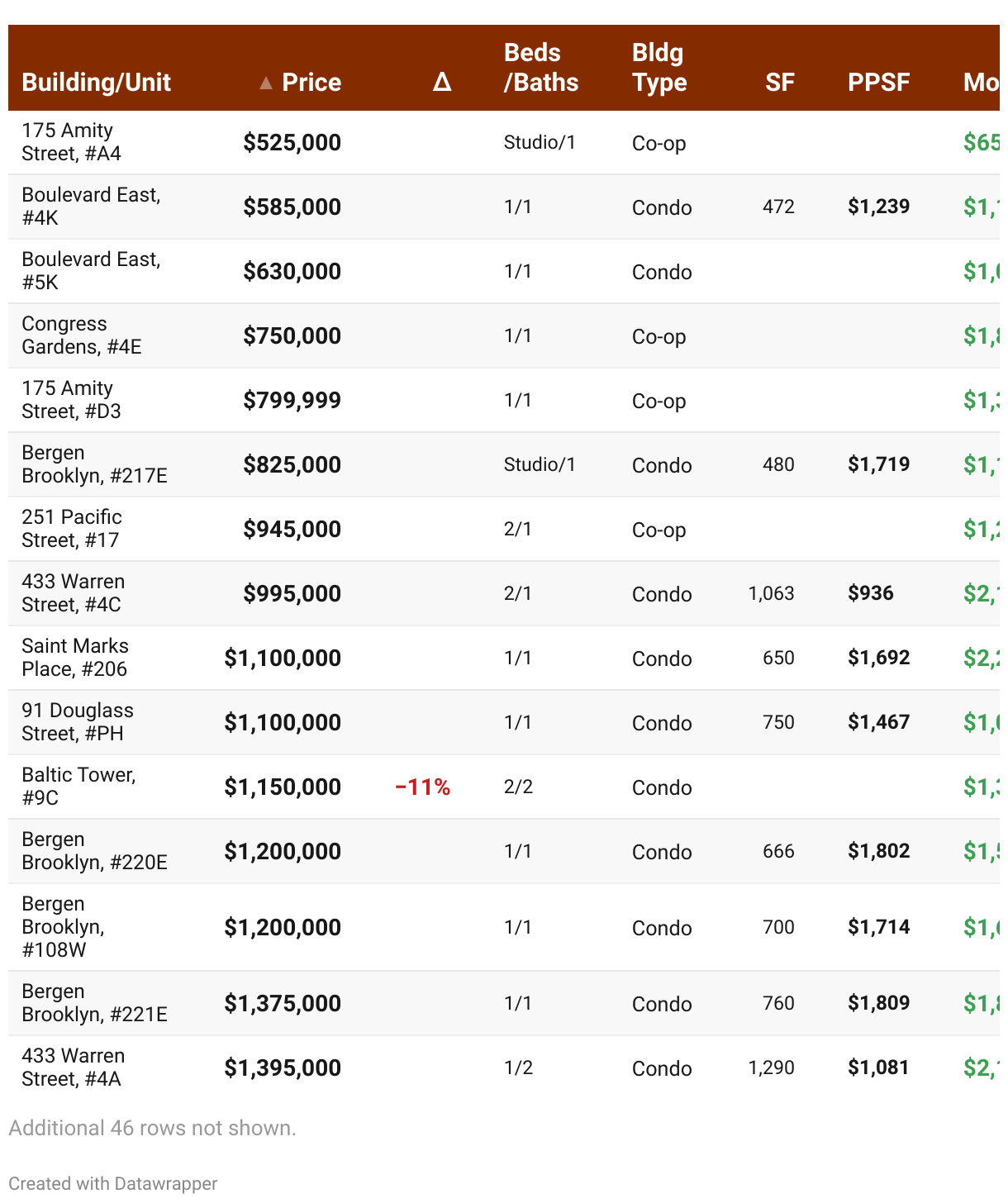This screenshot has height=1203, width=1008.
Task: Click the $1,395,000 price cell
Action: tap(283, 1068)
